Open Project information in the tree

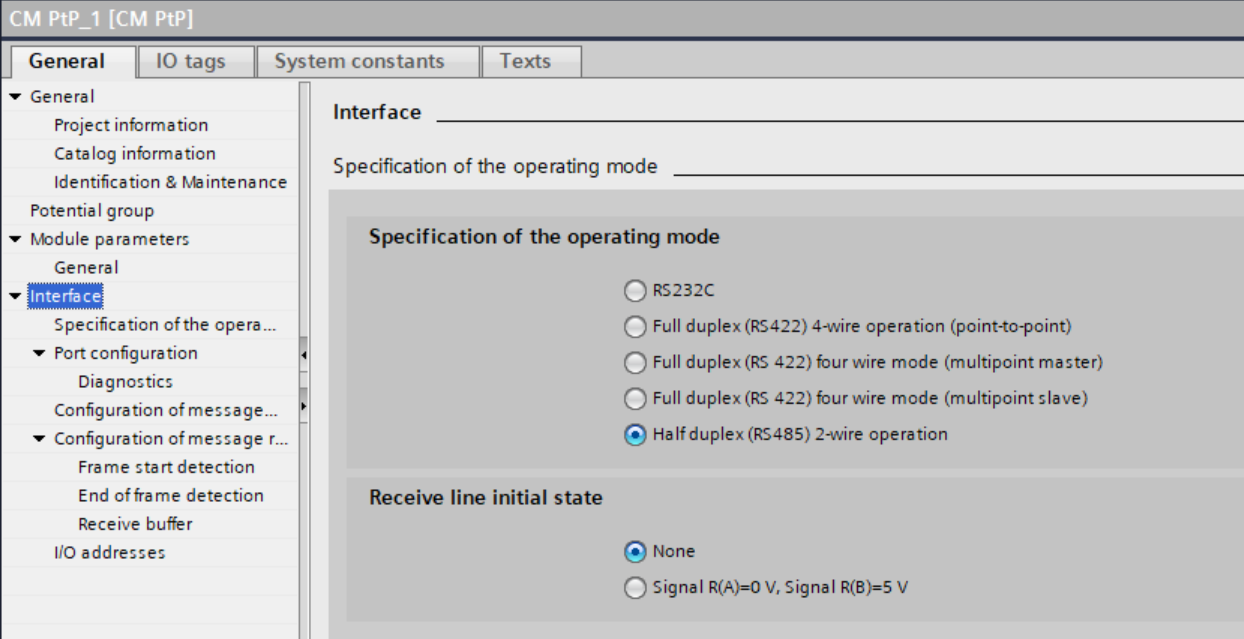(131, 125)
